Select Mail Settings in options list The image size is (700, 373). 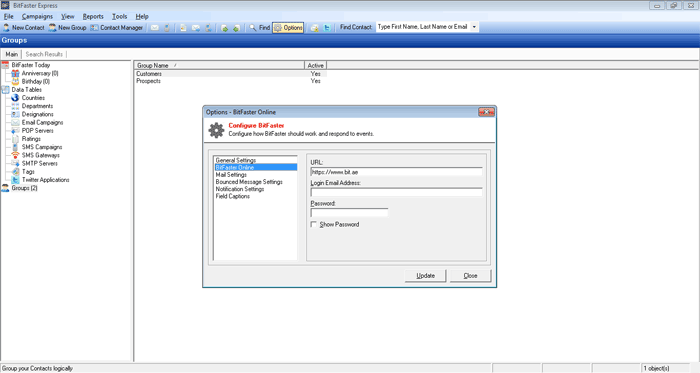click(255, 175)
